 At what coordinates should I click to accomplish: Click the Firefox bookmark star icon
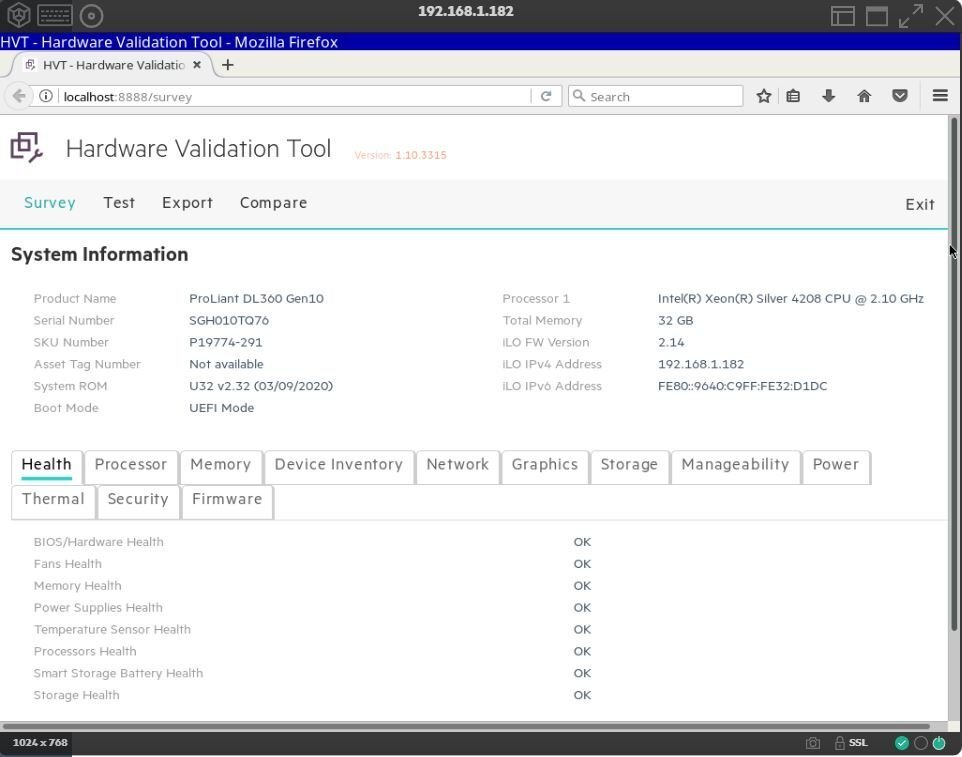point(764,96)
